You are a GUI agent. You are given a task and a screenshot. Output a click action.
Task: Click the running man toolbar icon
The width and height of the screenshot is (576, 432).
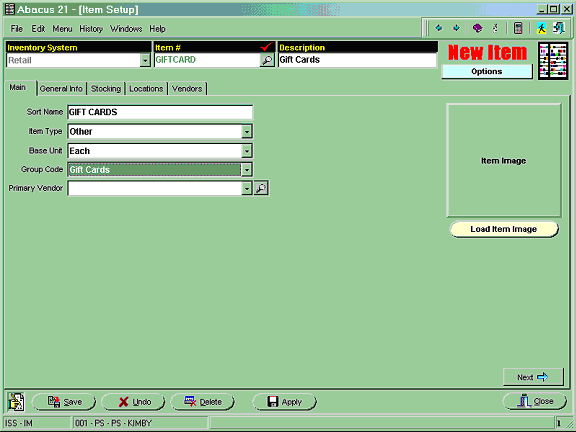click(x=541, y=28)
